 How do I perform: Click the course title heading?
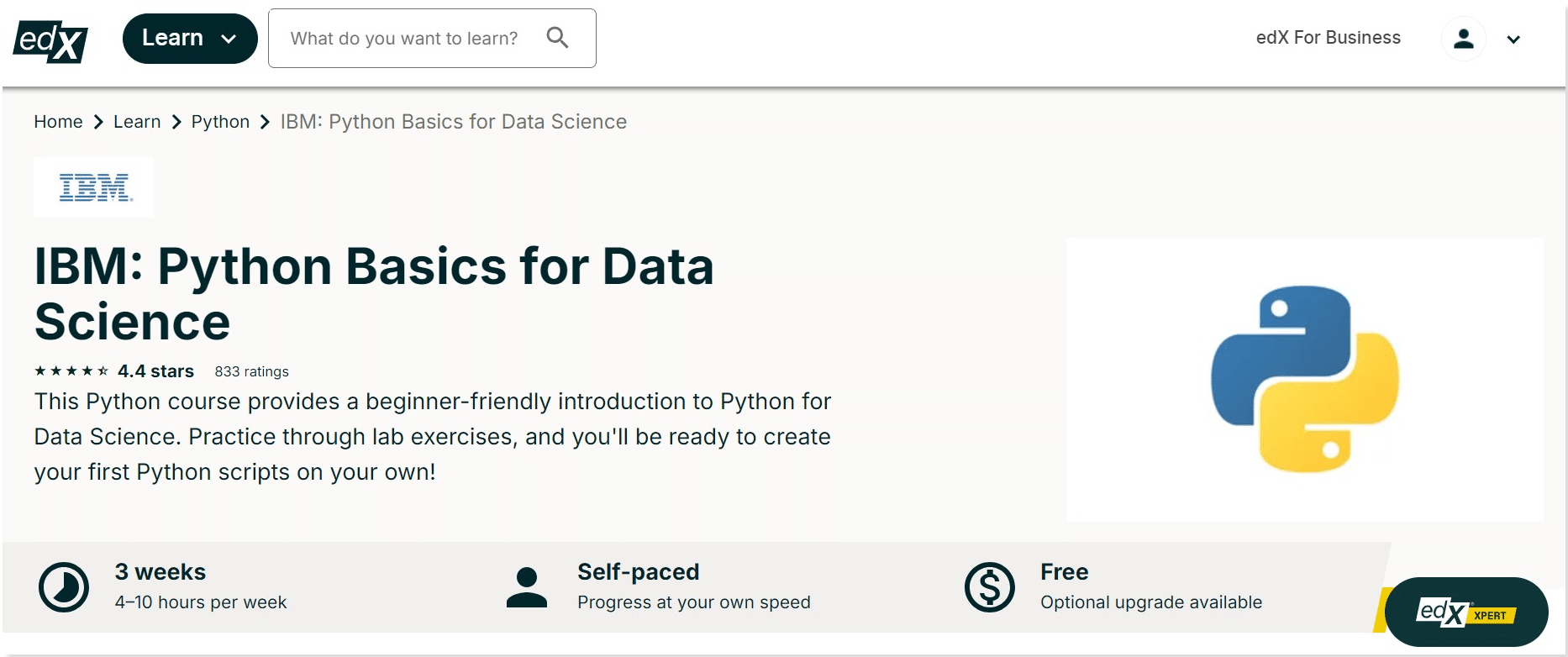click(x=374, y=294)
